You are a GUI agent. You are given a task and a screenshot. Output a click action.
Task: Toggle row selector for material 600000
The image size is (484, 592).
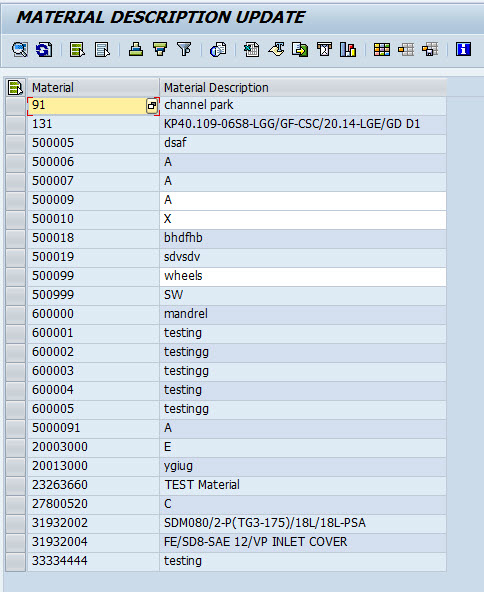[15, 315]
